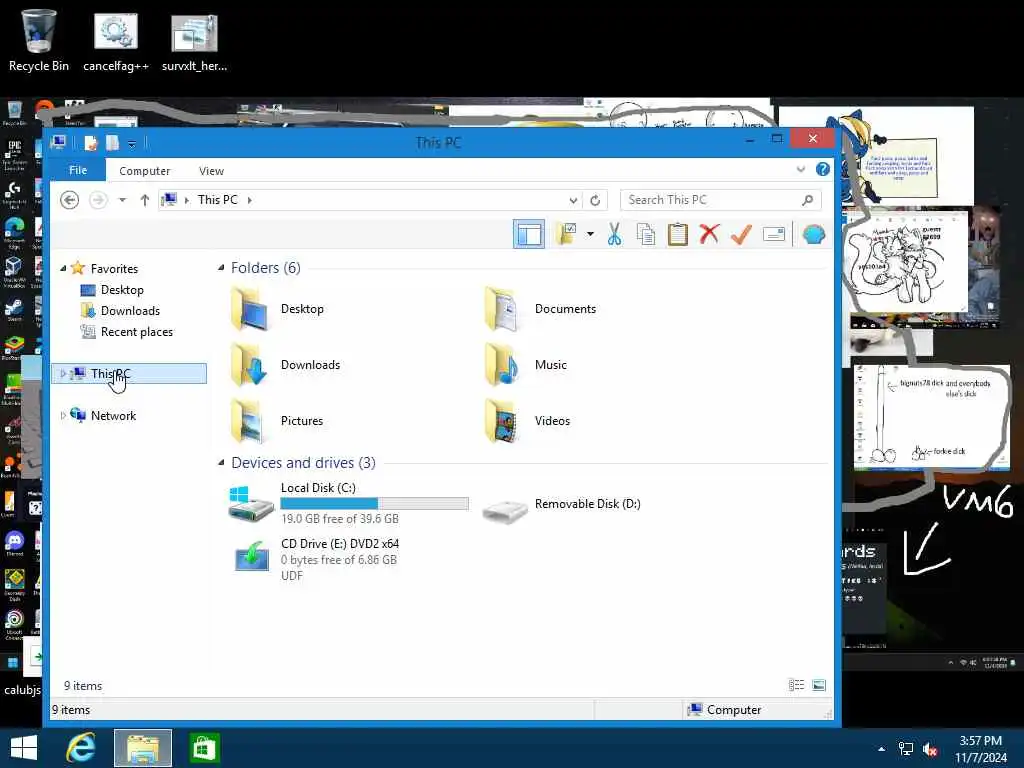The image size is (1024, 768).
Task: Click the Copy icon in toolbar
Action: point(646,234)
